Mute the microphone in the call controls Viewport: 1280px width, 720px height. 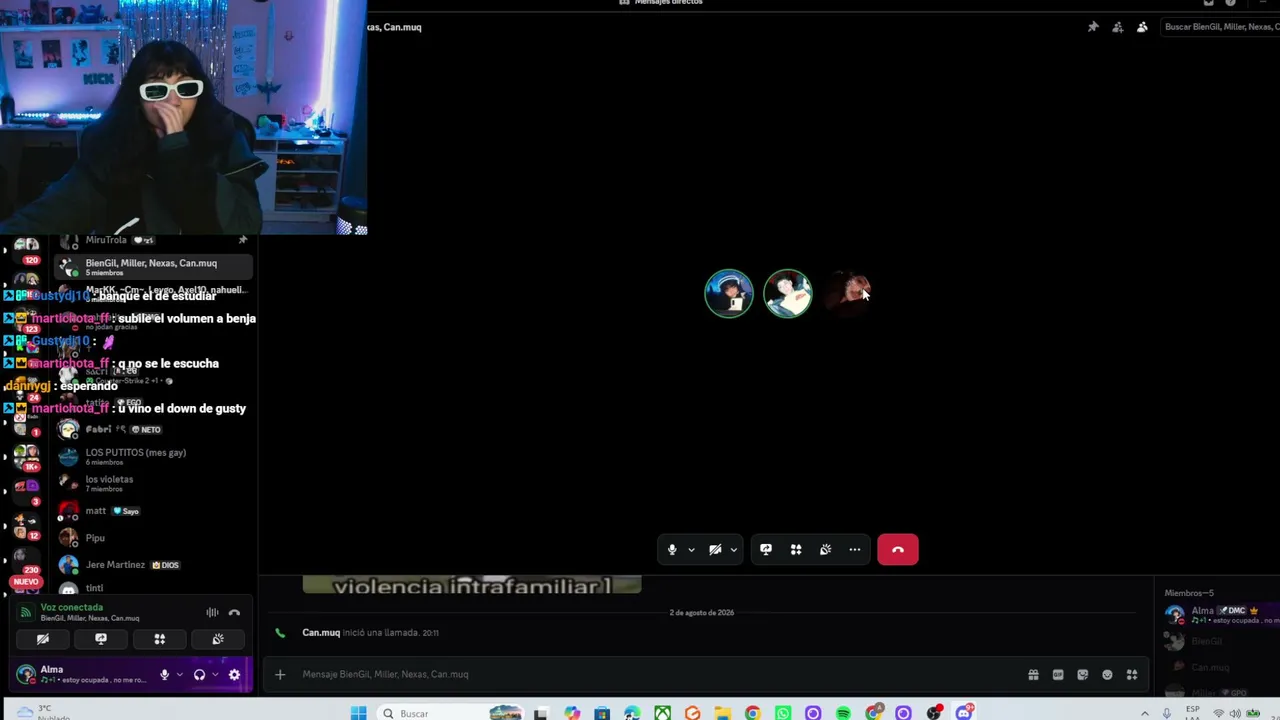click(x=672, y=549)
